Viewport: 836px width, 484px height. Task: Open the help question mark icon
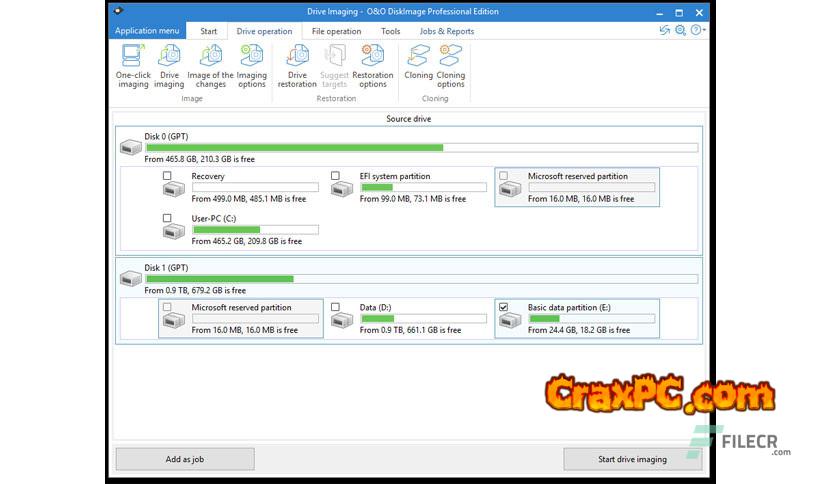[x=696, y=30]
